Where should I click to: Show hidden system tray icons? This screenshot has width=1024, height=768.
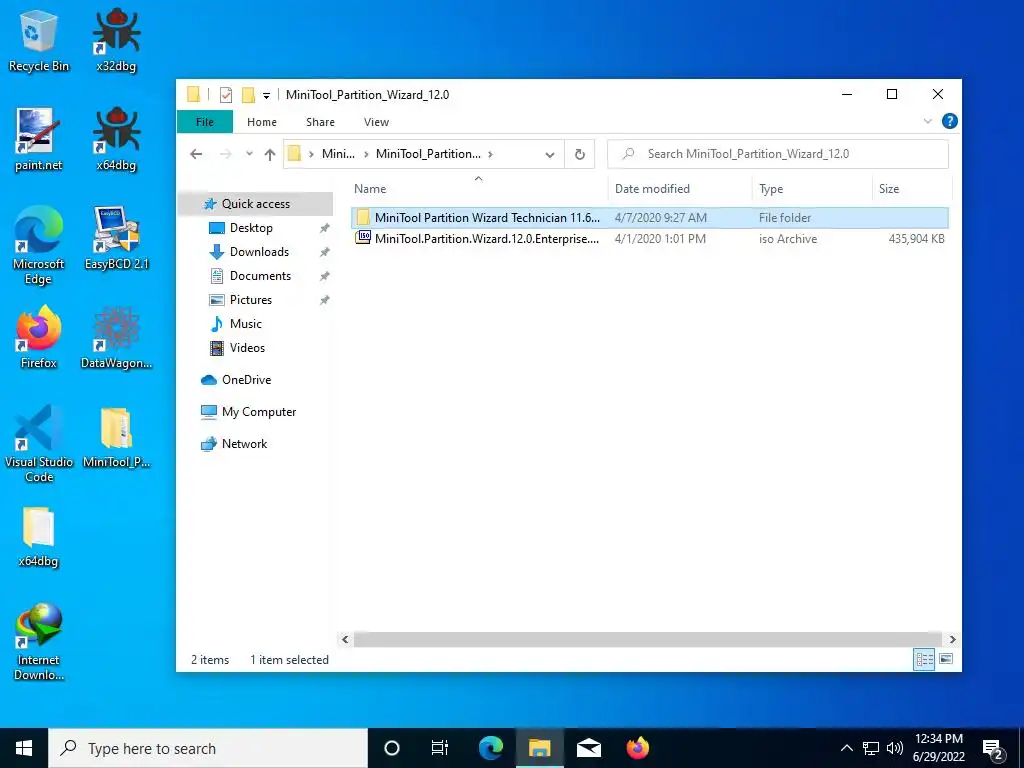point(846,748)
